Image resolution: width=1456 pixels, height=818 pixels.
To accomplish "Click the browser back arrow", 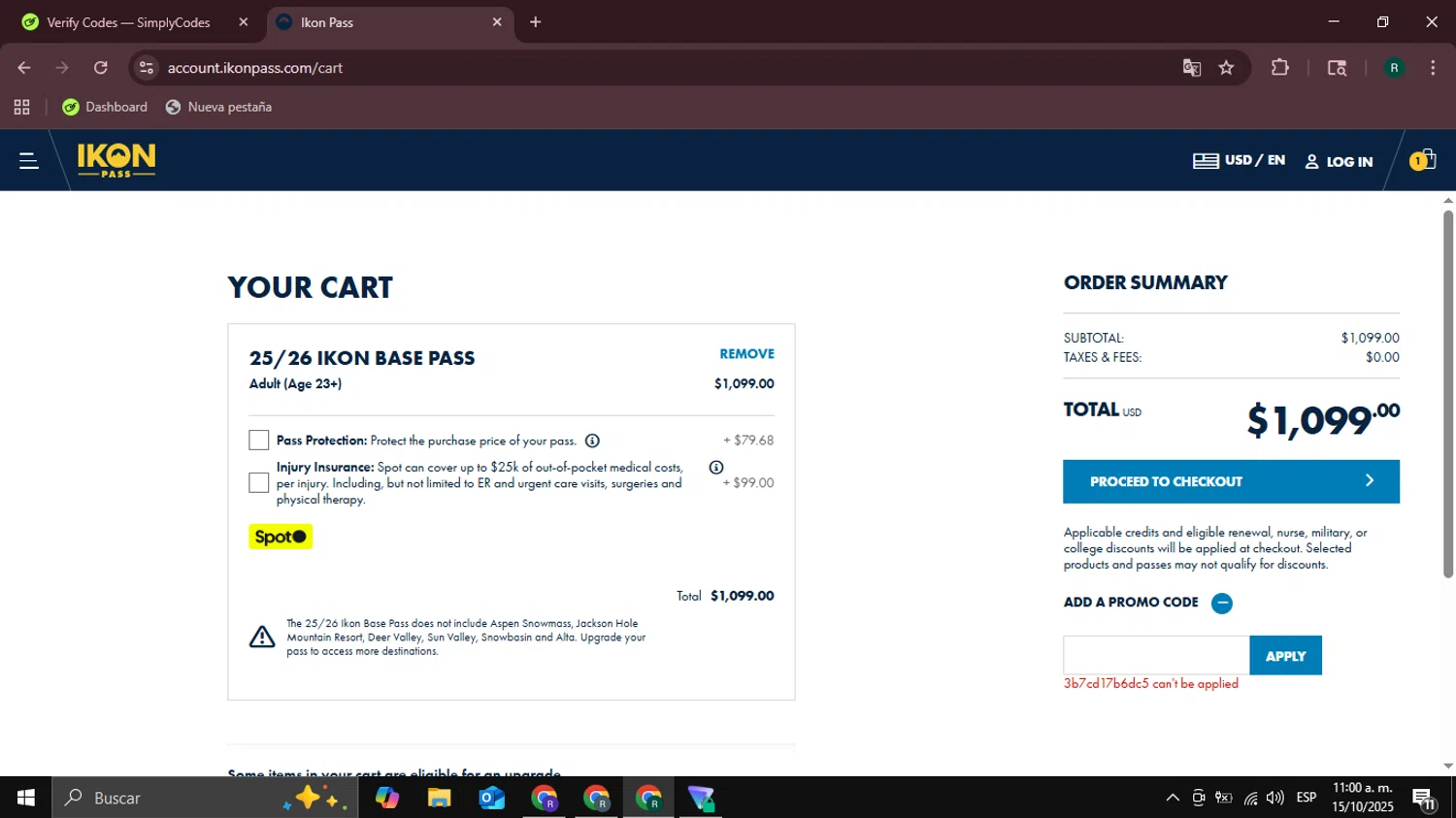I will [x=24, y=68].
